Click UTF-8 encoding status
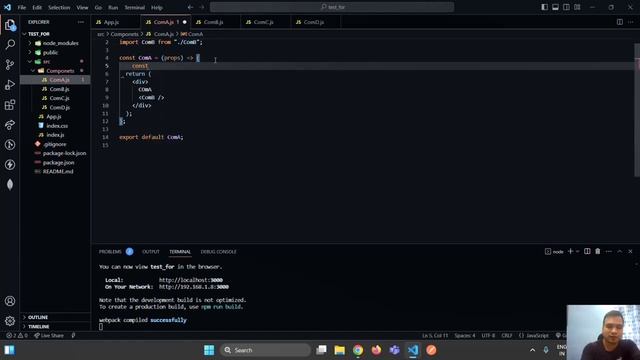640x360 pixels. [x=488, y=336]
